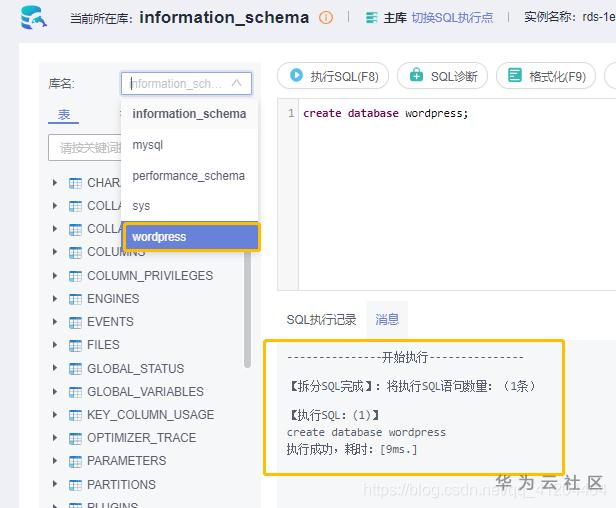Click the SQL诊断 button

pos(443,75)
